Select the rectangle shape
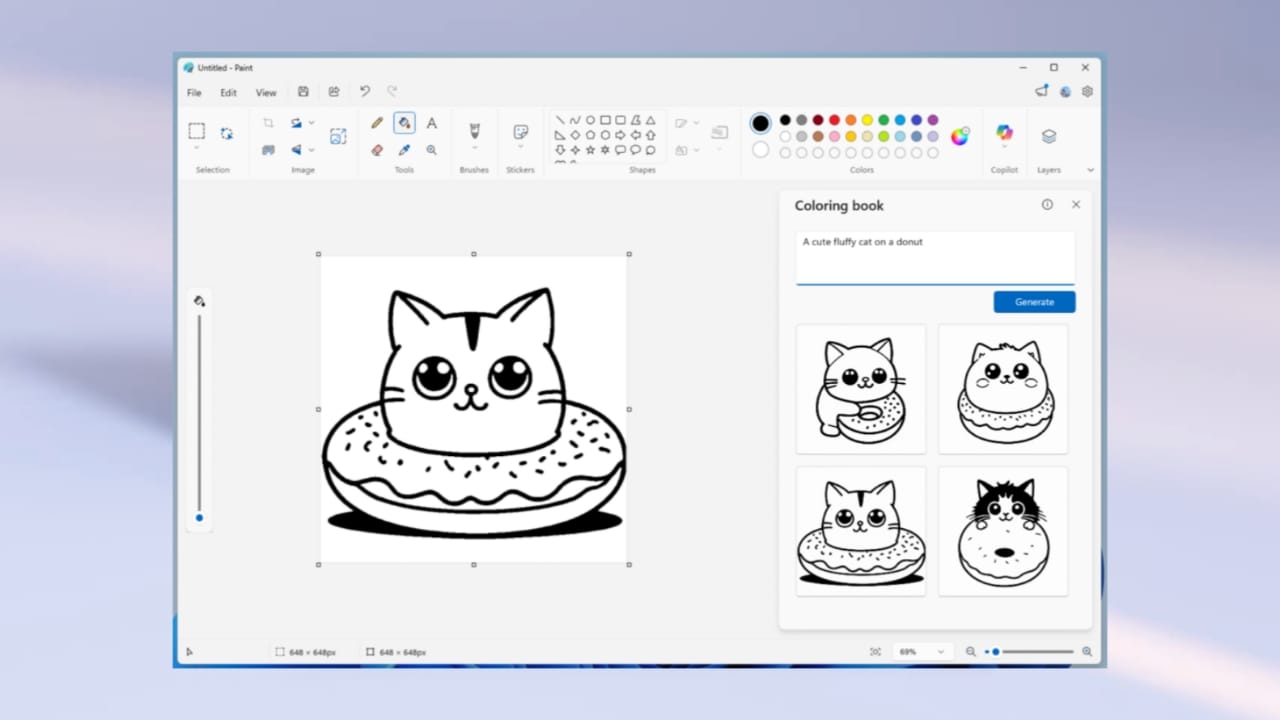The height and width of the screenshot is (720, 1280). pos(605,120)
